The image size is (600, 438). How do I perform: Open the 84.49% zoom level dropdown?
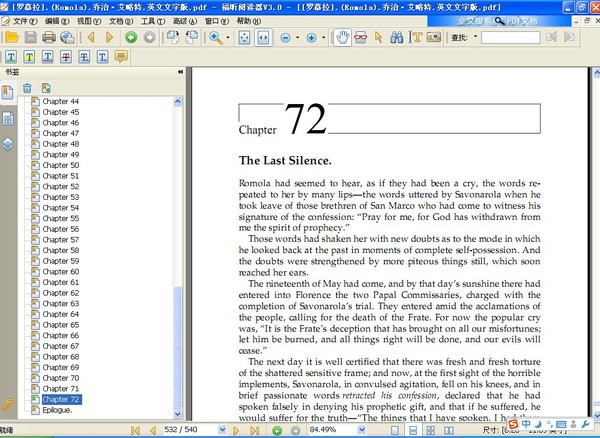click(361, 430)
